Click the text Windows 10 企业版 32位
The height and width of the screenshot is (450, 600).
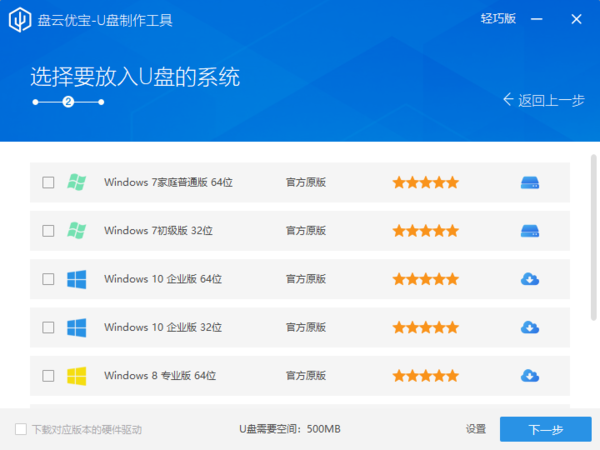pos(163,327)
